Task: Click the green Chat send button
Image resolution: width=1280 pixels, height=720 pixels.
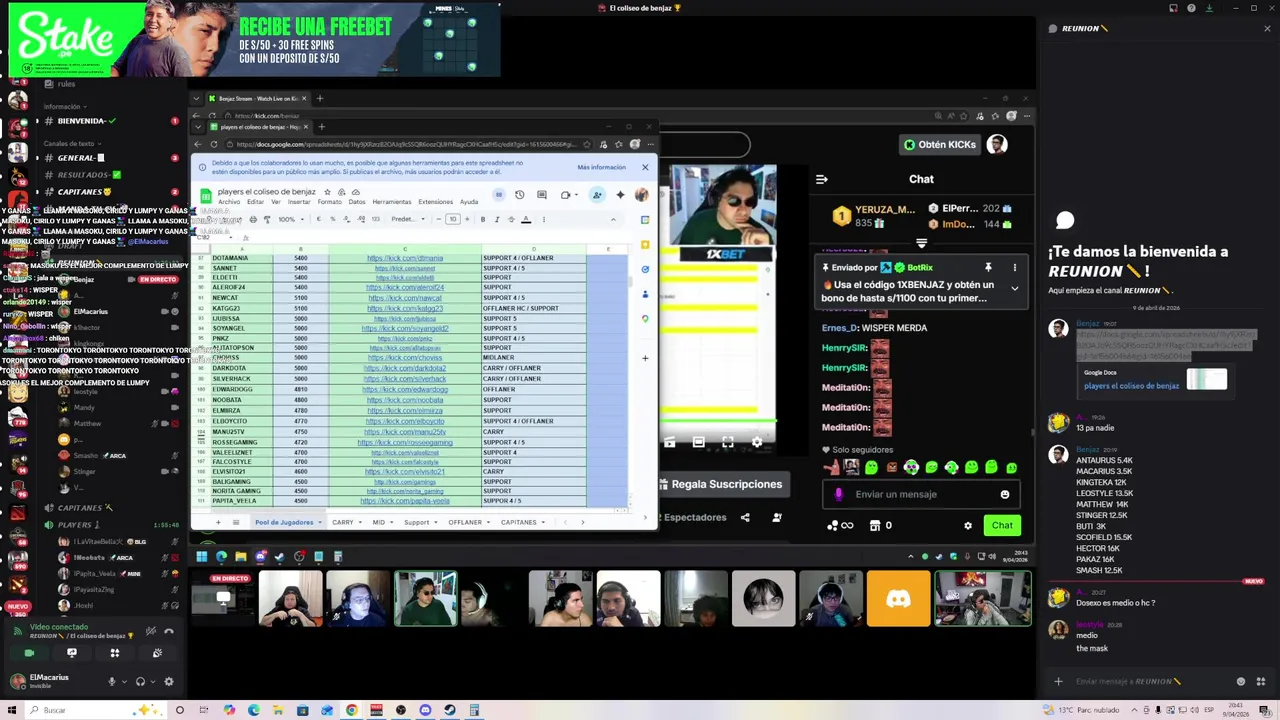Action: click(x=1002, y=526)
